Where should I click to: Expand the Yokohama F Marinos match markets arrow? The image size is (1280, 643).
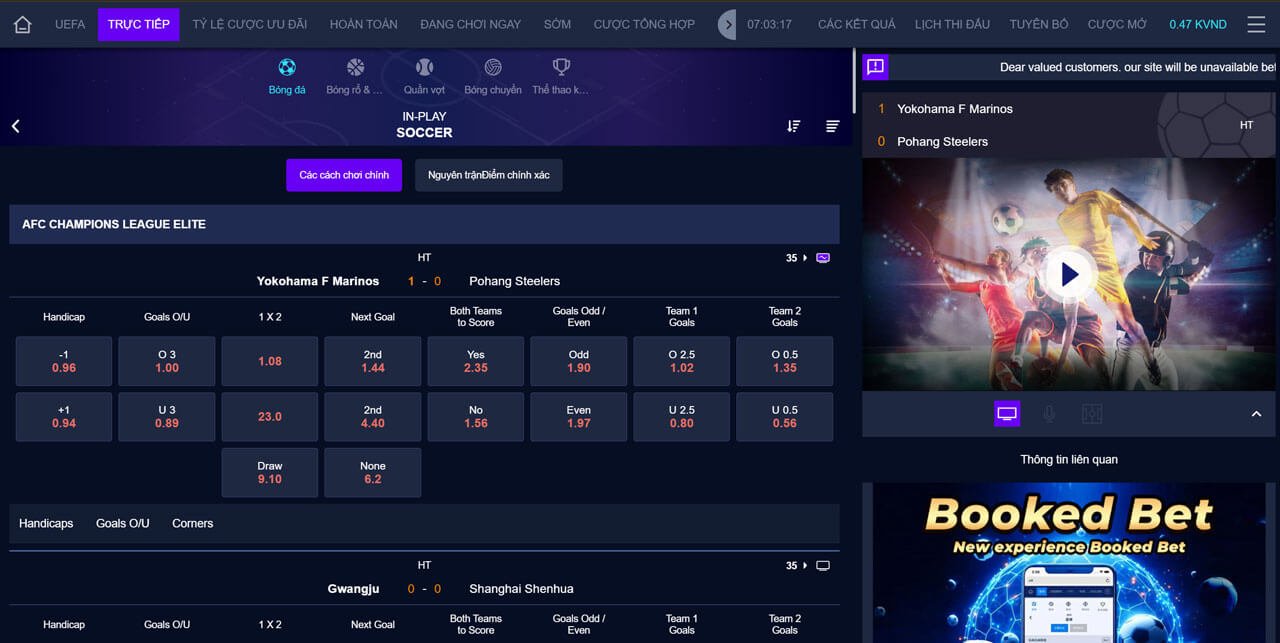(x=806, y=257)
